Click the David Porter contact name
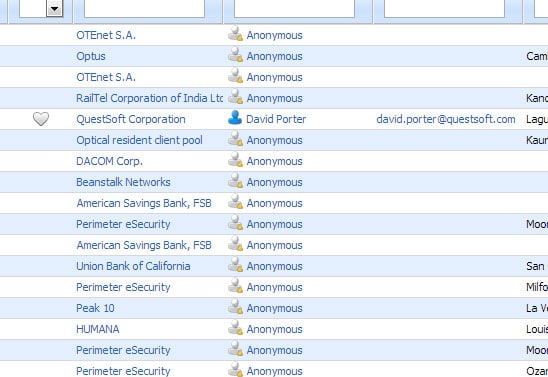This screenshot has height=377, width=548. click(x=276, y=119)
